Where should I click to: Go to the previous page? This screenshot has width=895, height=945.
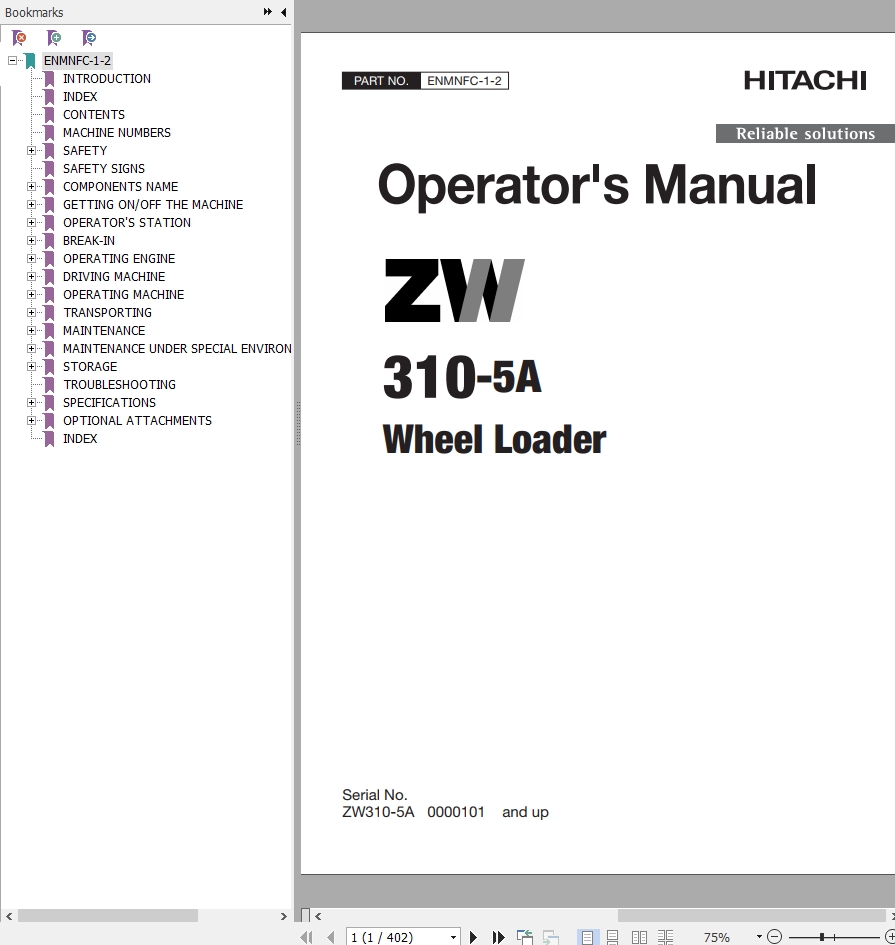pos(331,937)
